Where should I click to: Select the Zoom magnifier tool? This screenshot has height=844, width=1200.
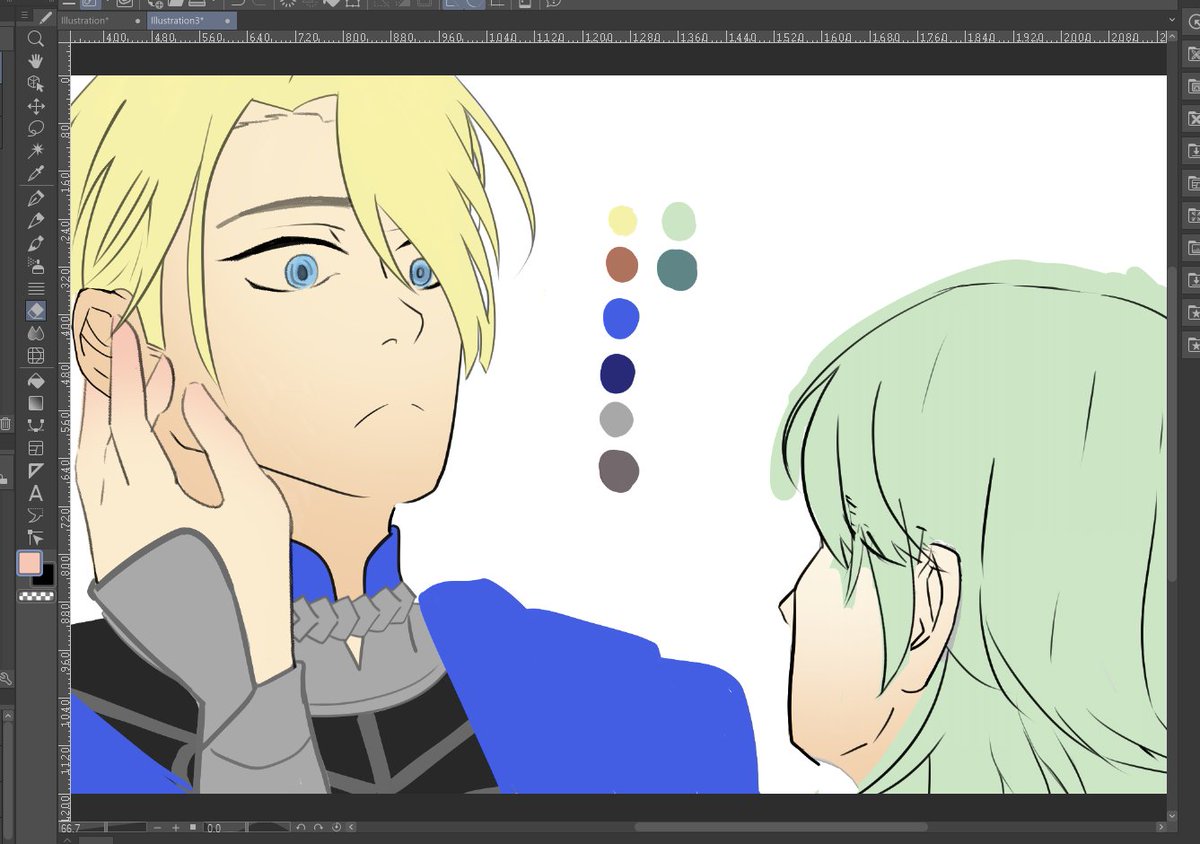pos(36,39)
